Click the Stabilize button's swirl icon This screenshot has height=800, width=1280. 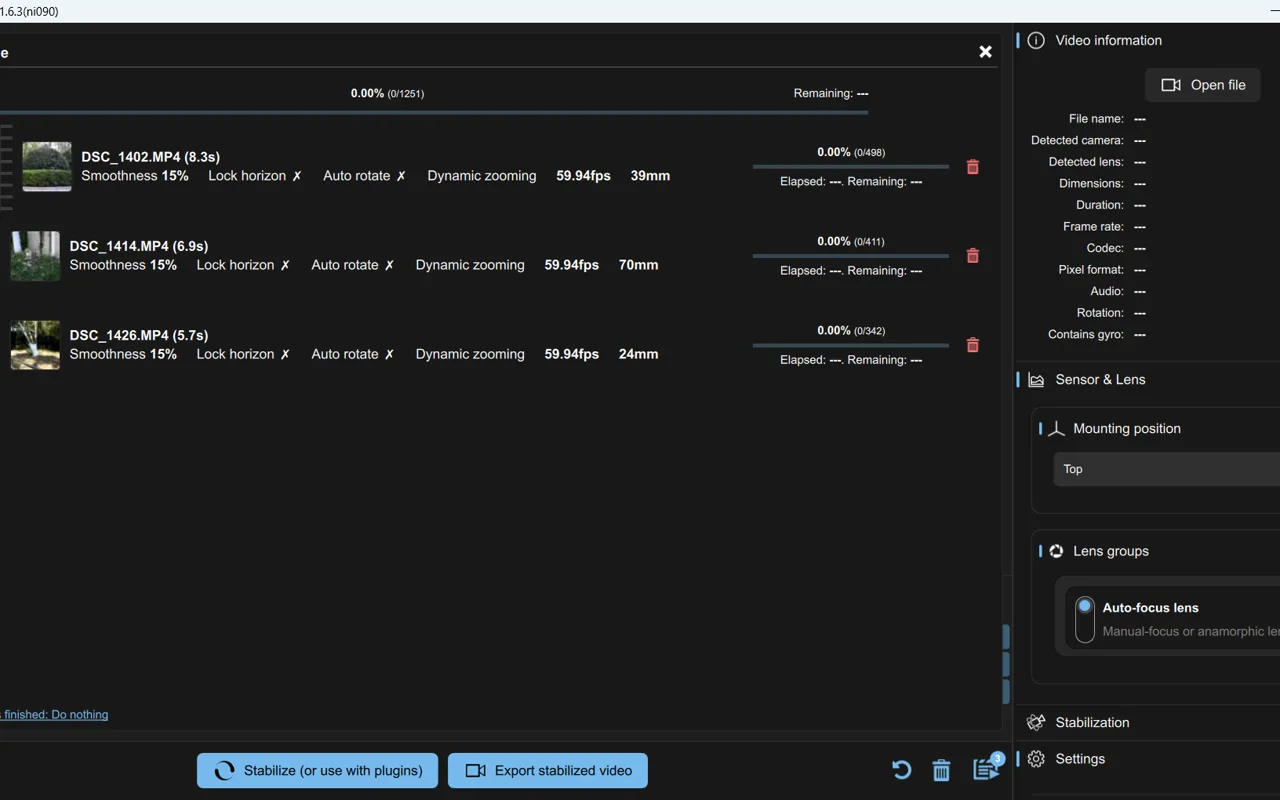coord(225,771)
